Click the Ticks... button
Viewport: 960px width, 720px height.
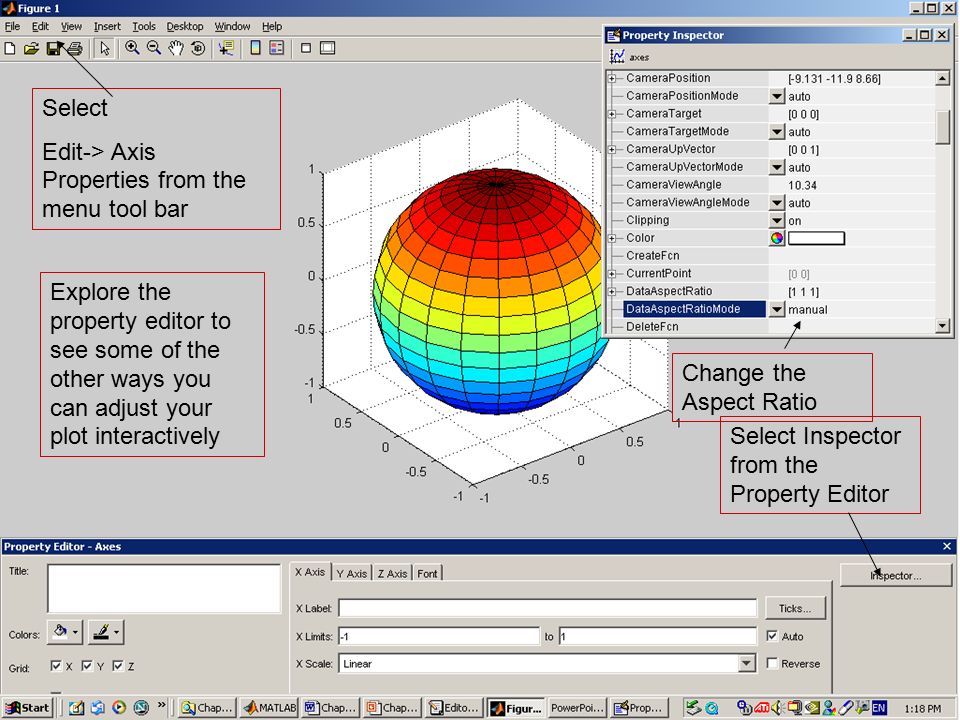(795, 609)
